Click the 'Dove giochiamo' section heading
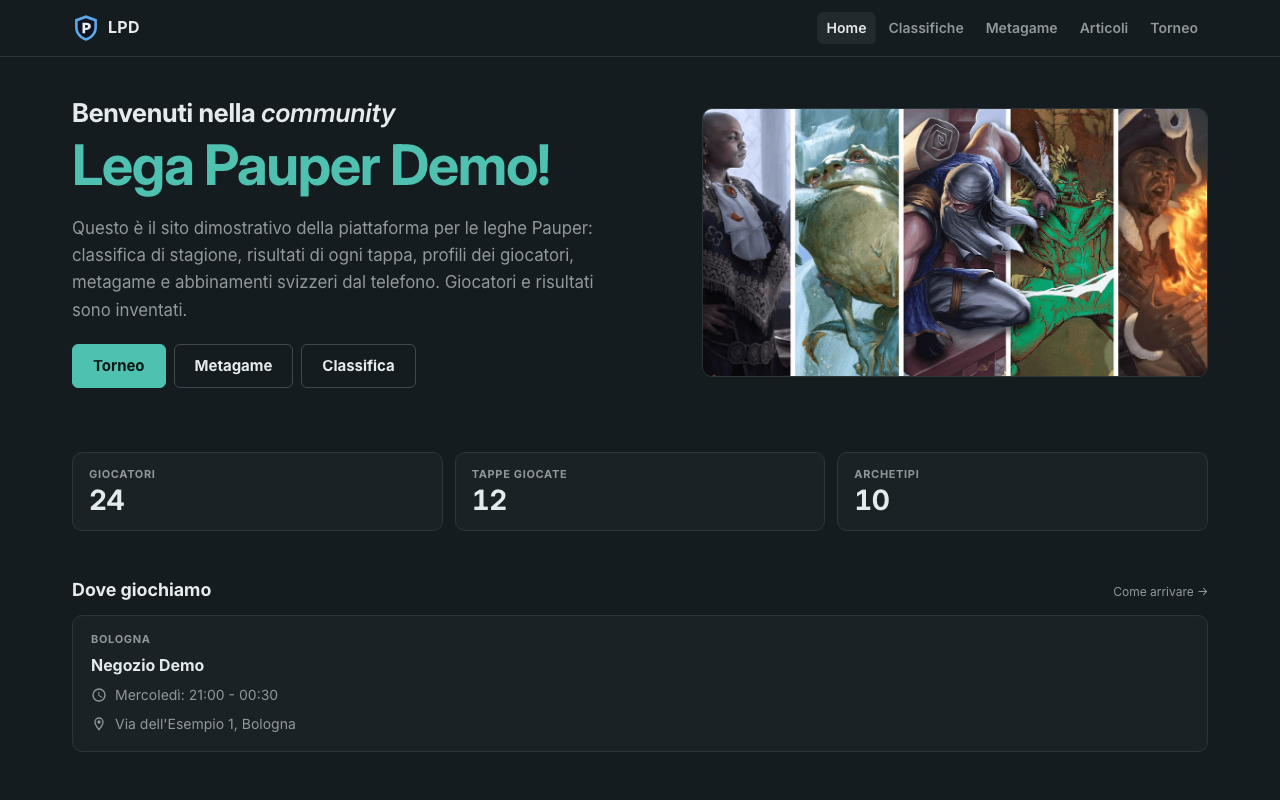1280x800 pixels. point(141,590)
